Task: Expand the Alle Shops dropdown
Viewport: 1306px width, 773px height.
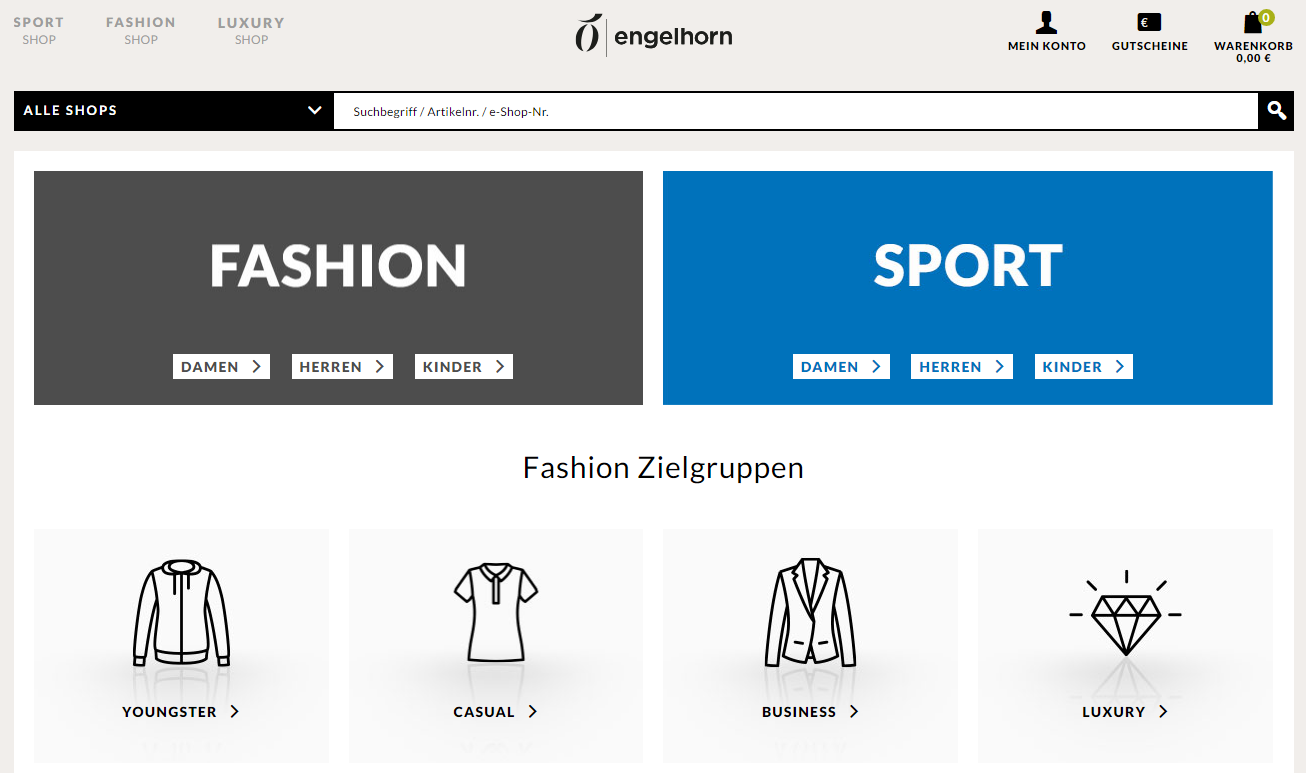Action: point(174,110)
